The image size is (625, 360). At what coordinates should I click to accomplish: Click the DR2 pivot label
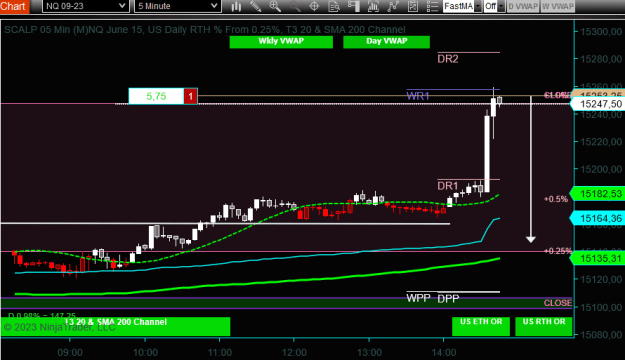click(x=448, y=59)
